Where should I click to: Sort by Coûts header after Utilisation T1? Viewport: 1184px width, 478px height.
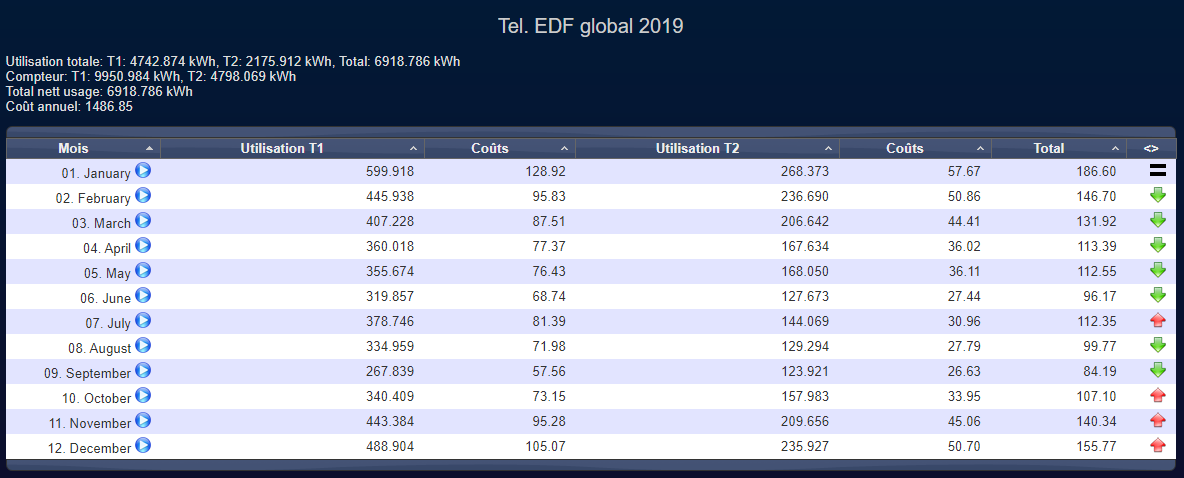pyautogui.click(x=499, y=149)
